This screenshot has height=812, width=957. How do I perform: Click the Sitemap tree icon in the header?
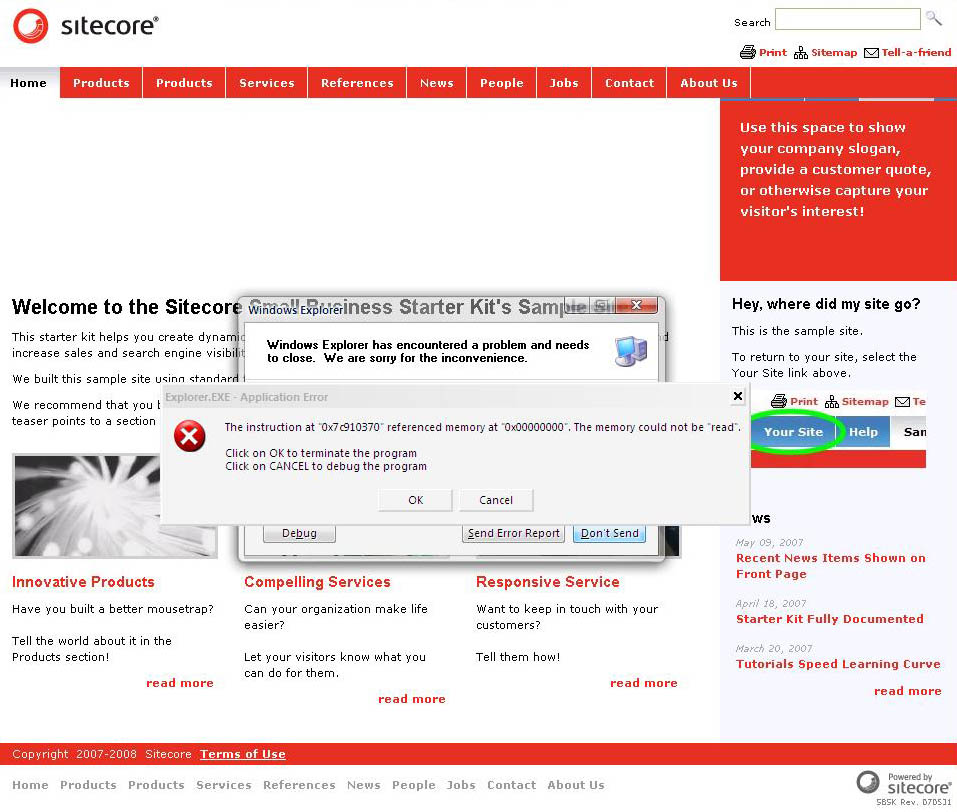(x=801, y=53)
